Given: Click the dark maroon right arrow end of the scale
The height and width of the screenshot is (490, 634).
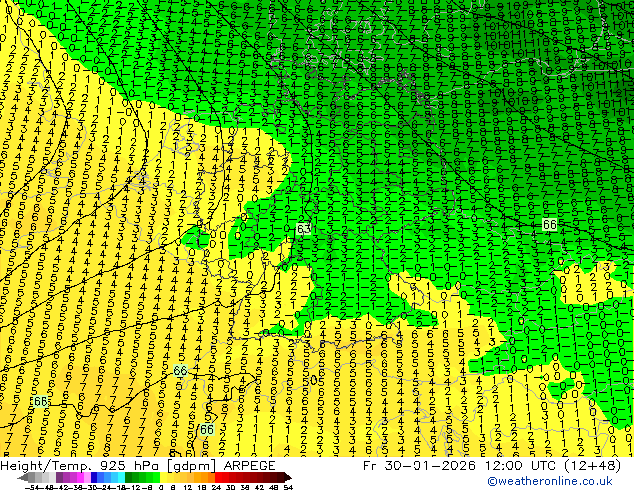Looking at the screenshot, I should [287, 478].
